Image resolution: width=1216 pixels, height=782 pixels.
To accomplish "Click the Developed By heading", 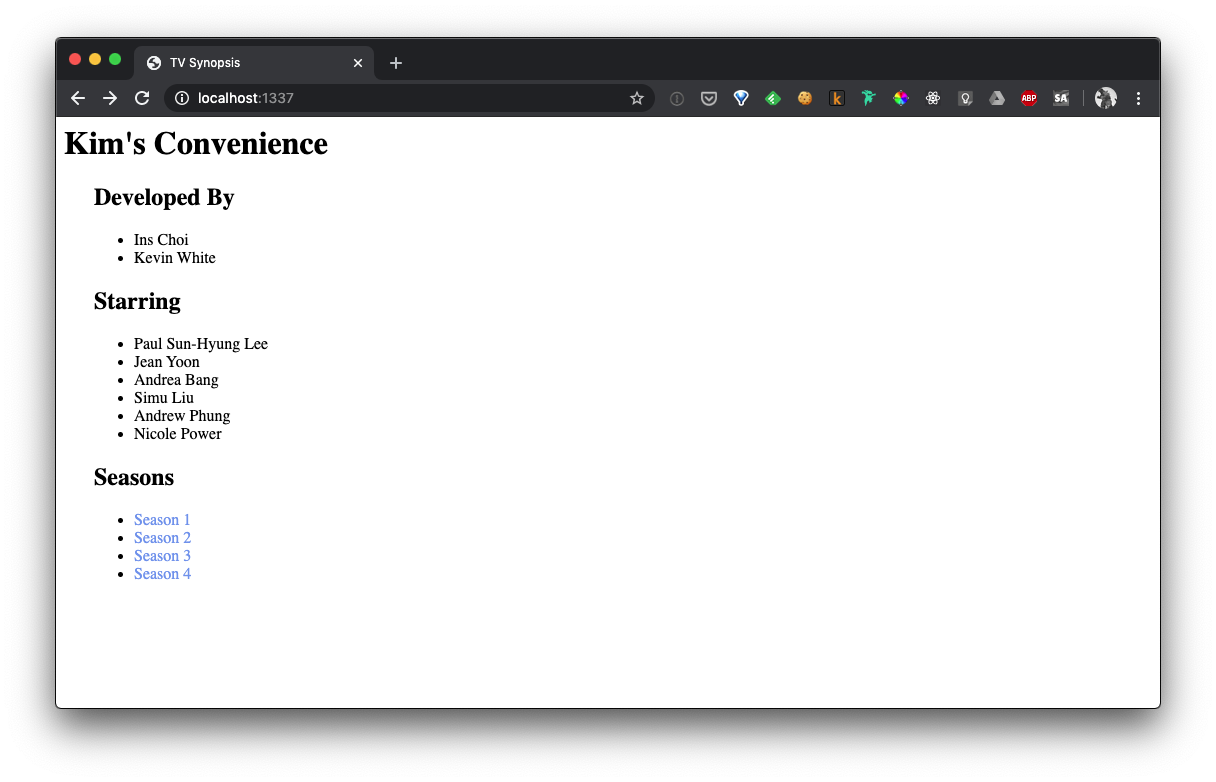I will [164, 198].
